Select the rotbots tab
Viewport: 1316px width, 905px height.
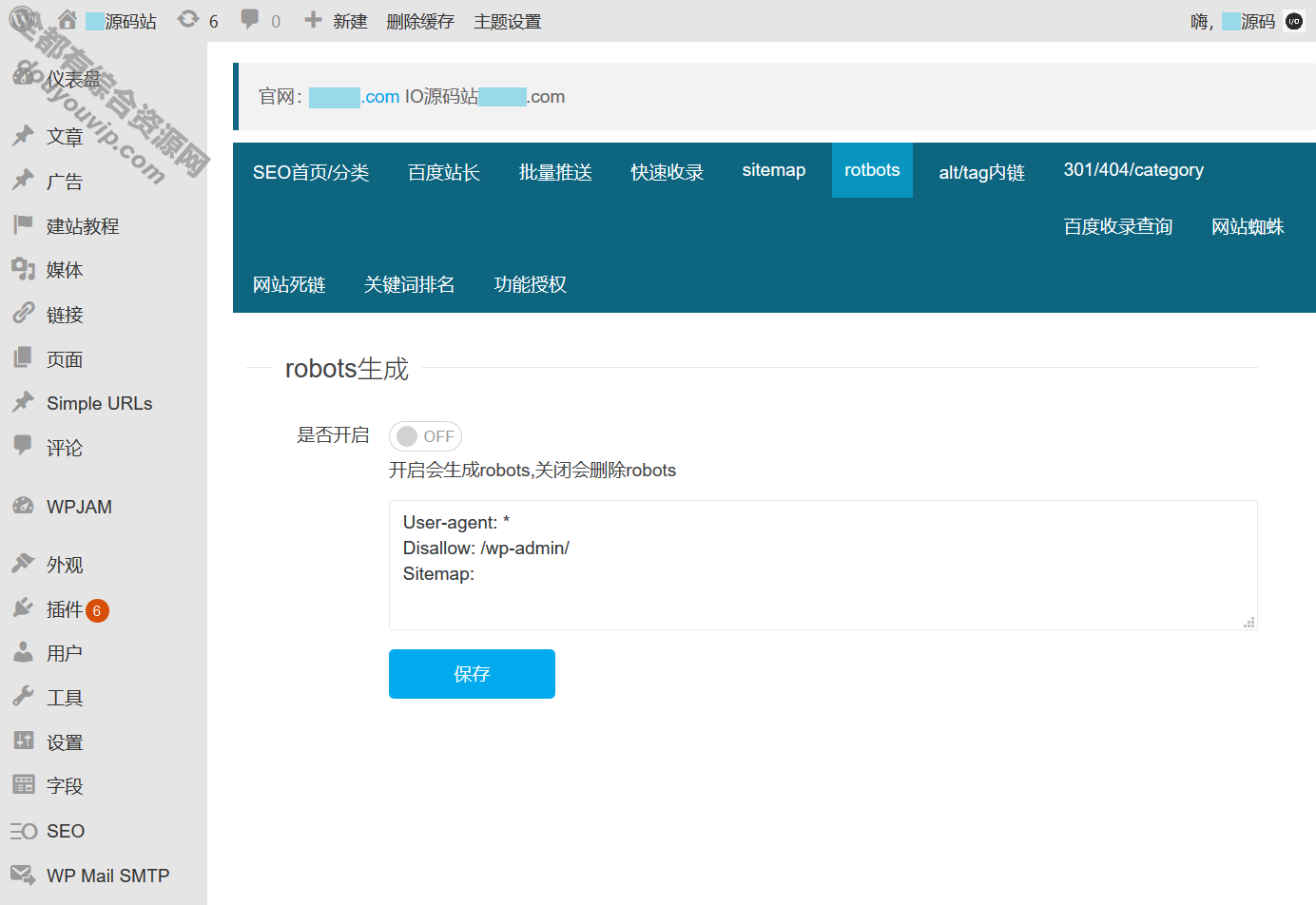coord(872,170)
